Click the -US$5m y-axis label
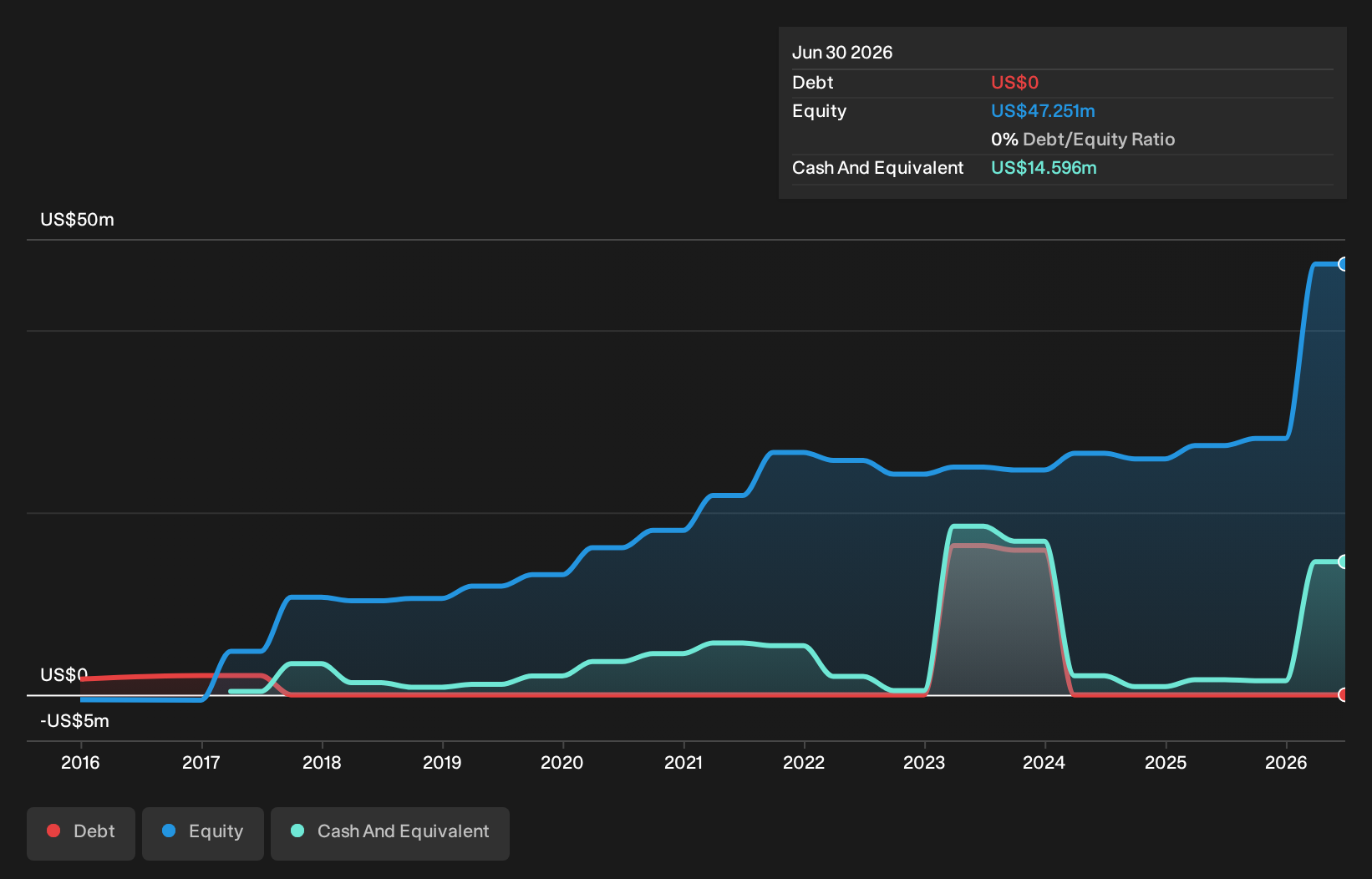The width and height of the screenshot is (1372, 879). pyautogui.click(x=75, y=721)
